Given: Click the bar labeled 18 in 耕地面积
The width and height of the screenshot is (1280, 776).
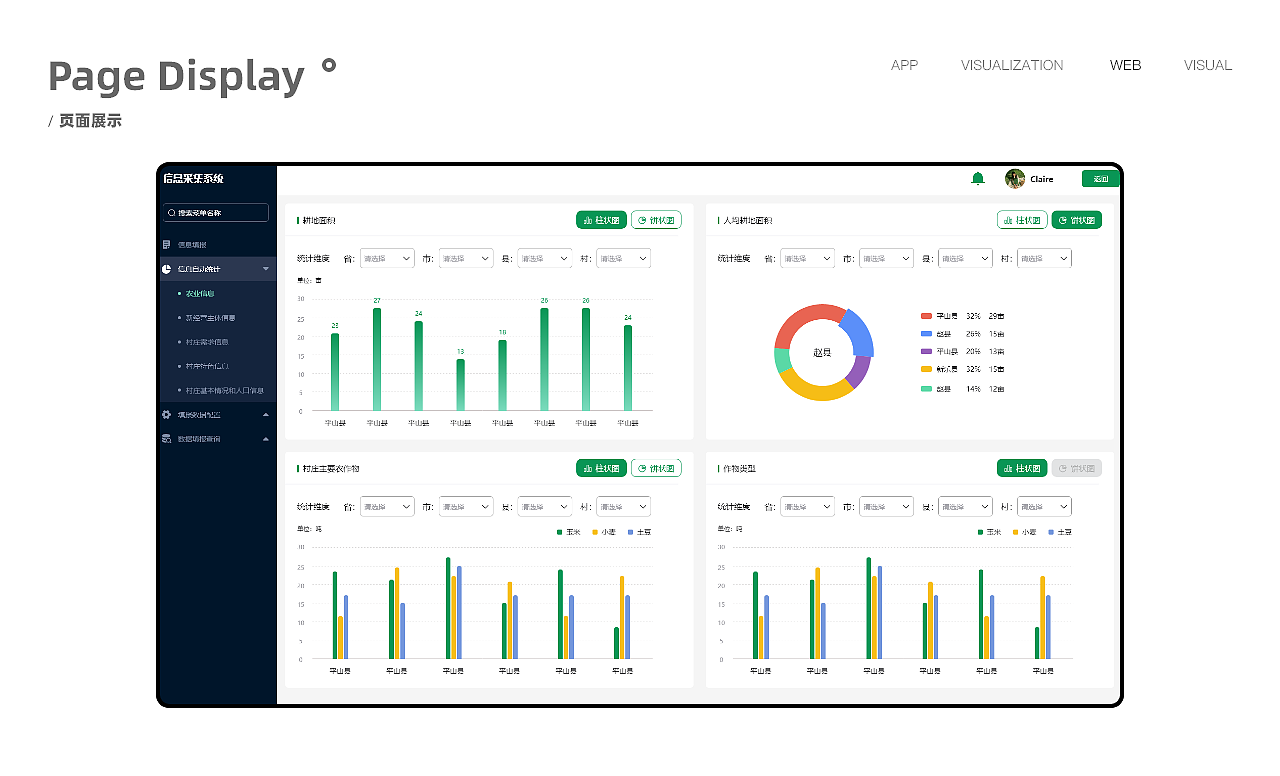Looking at the screenshot, I should [502, 375].
